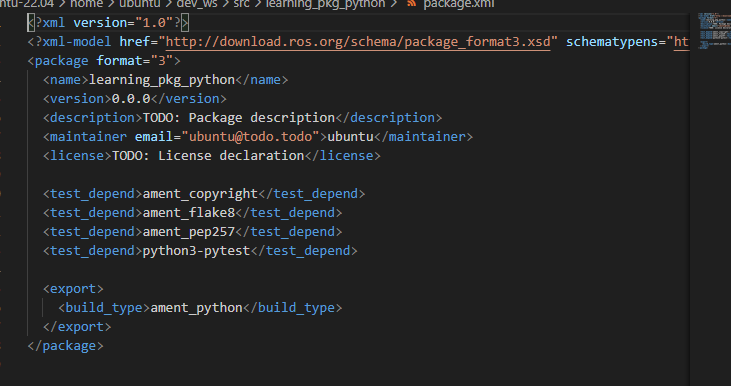Viewport: 731px width, 386px height.
Task: Click the ament_copyright dependency text
Action: (x=200, y=194)
